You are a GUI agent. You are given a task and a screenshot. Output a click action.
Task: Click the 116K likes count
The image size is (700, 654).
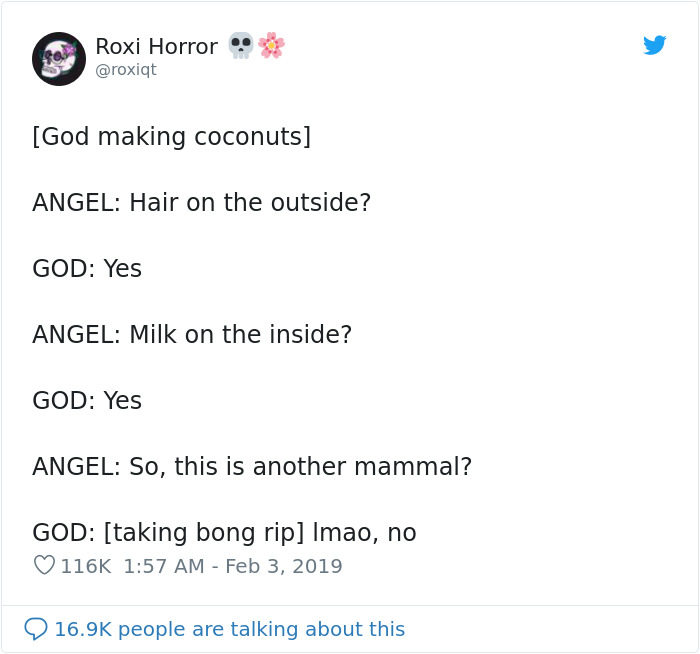(85, 566)
